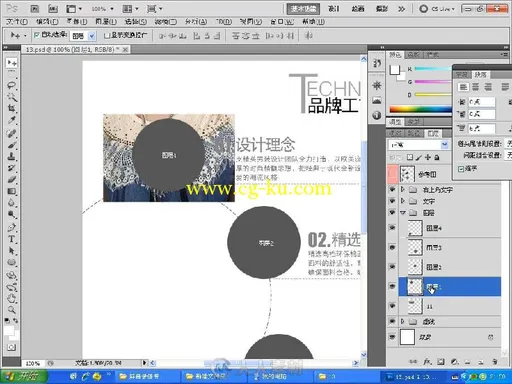Select the Eyedropper tool
The image size is (512, 384).
tap(12, 120)
